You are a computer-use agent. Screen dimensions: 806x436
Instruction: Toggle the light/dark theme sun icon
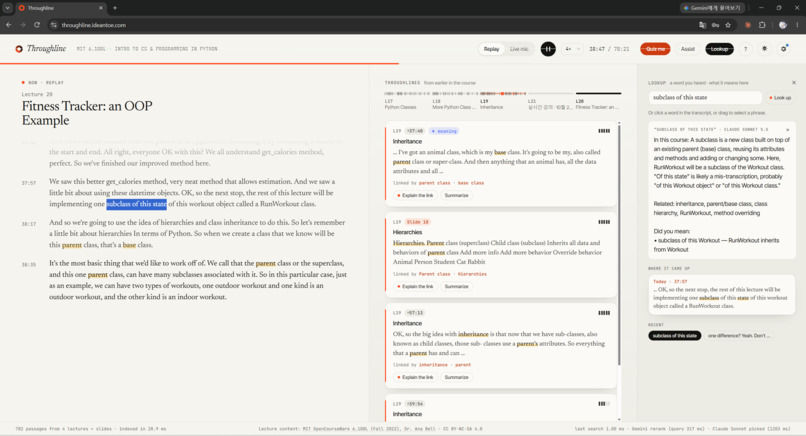[764, 48]
